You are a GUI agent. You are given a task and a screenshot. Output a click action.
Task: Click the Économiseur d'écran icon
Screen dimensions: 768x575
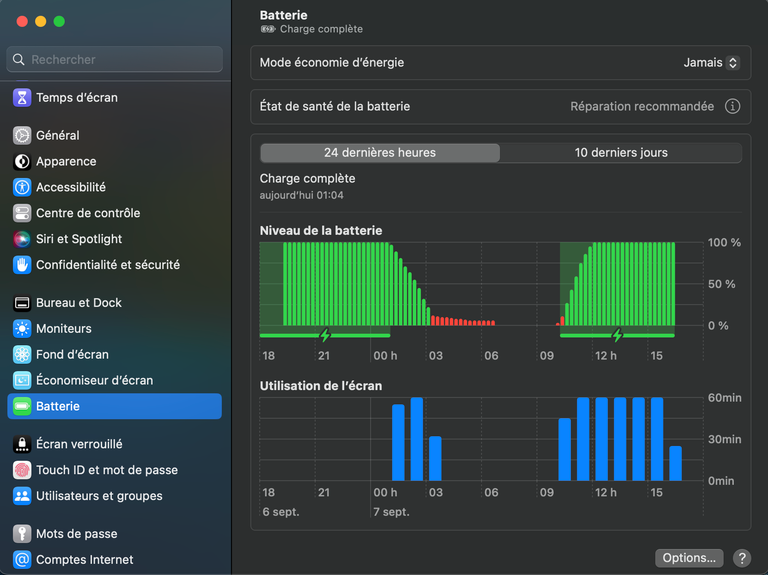coord(22,381)
